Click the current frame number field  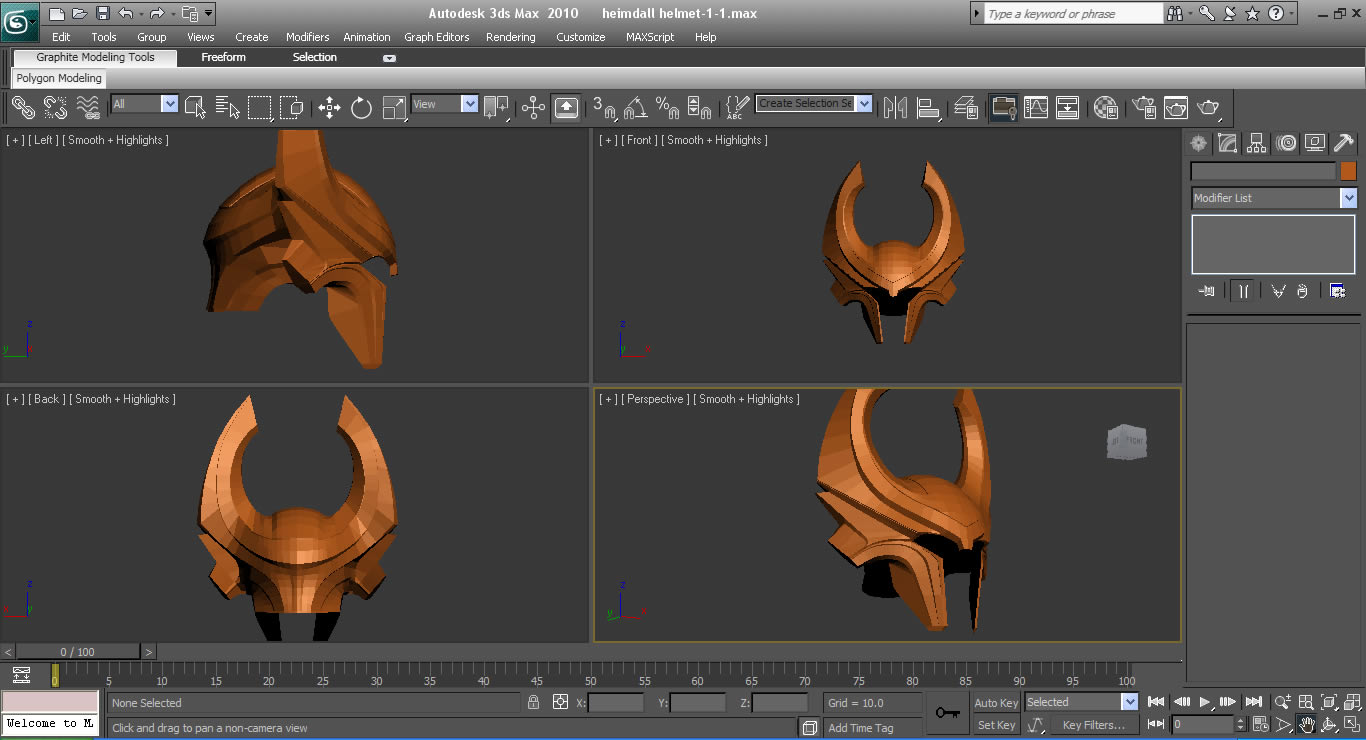pyautogui.click(x=1204, y=724)
